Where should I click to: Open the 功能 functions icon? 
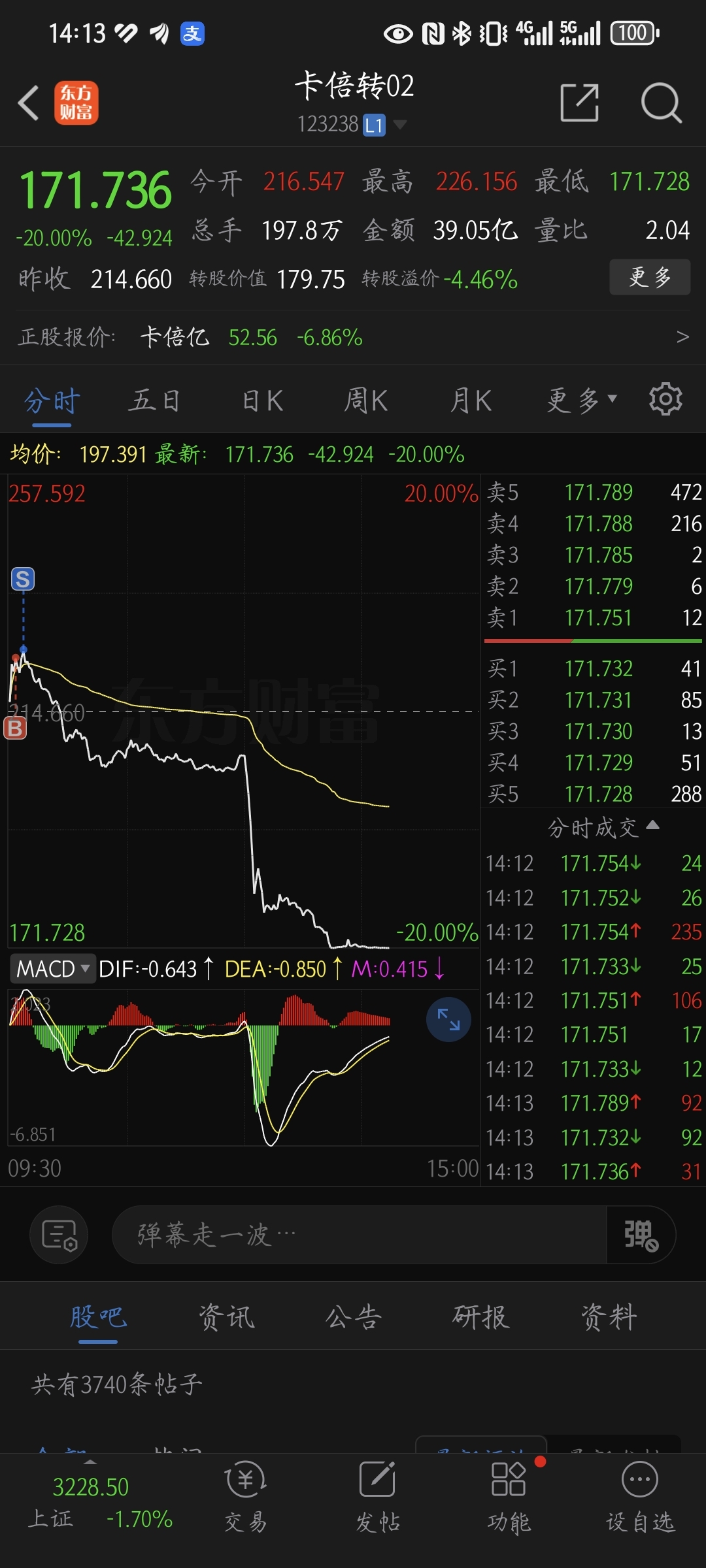(x=509, y=1496)
